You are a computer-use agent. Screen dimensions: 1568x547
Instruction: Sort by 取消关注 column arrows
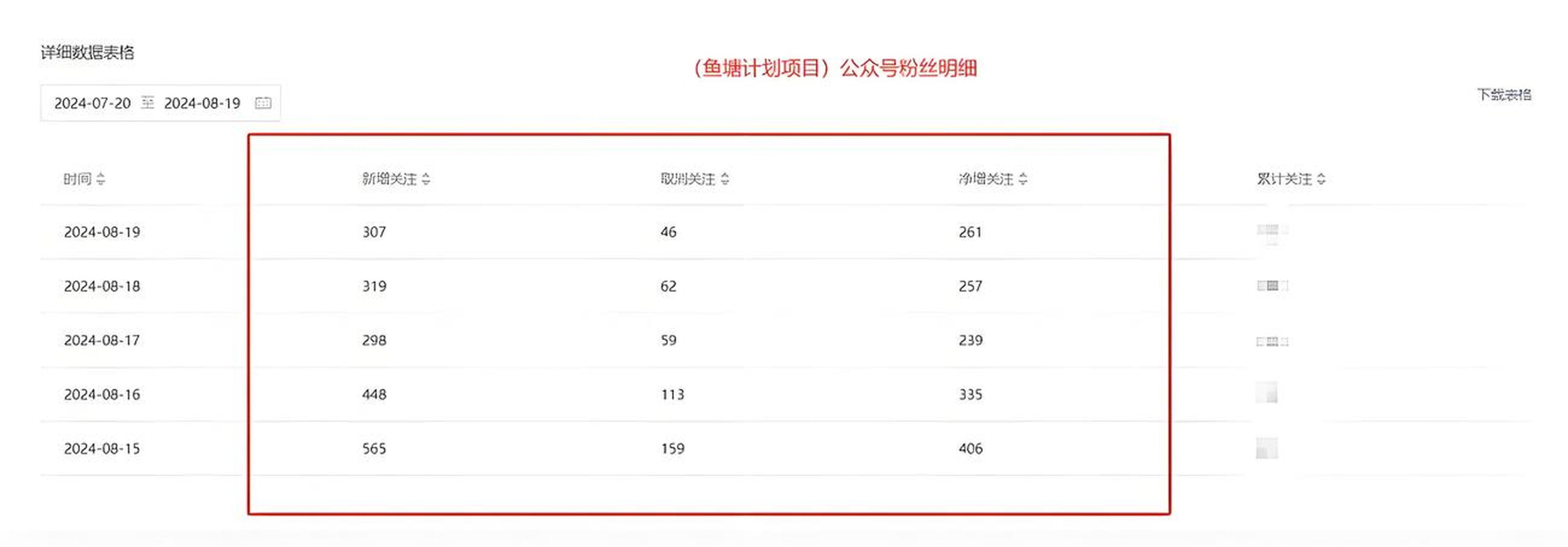725,179
